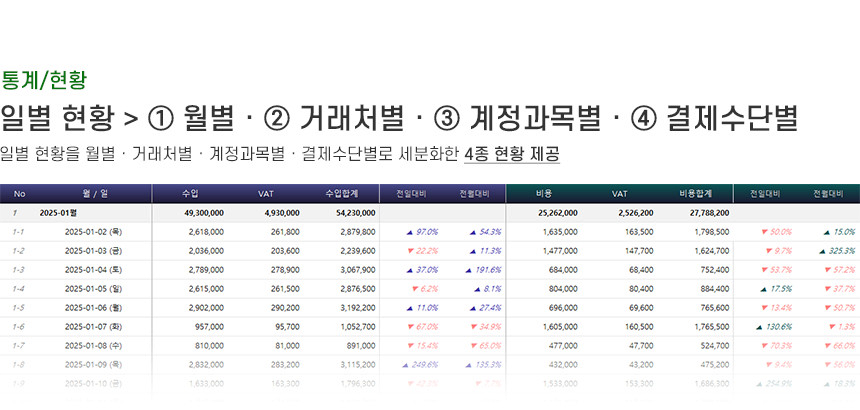This screenshot has width=860, height=410.
Task: Click row number 1-4 in No column
Action: tap(18, 288)
